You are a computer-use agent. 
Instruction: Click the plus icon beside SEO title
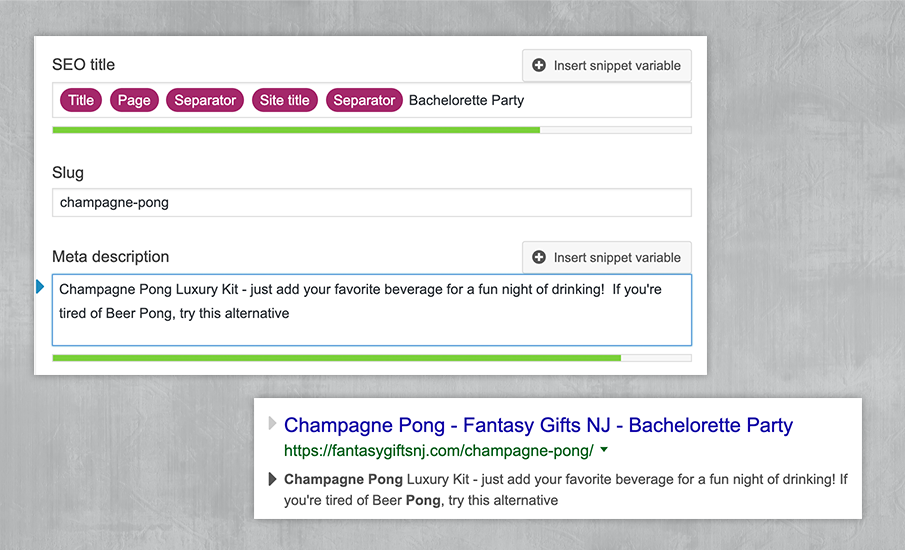[540, 66]
